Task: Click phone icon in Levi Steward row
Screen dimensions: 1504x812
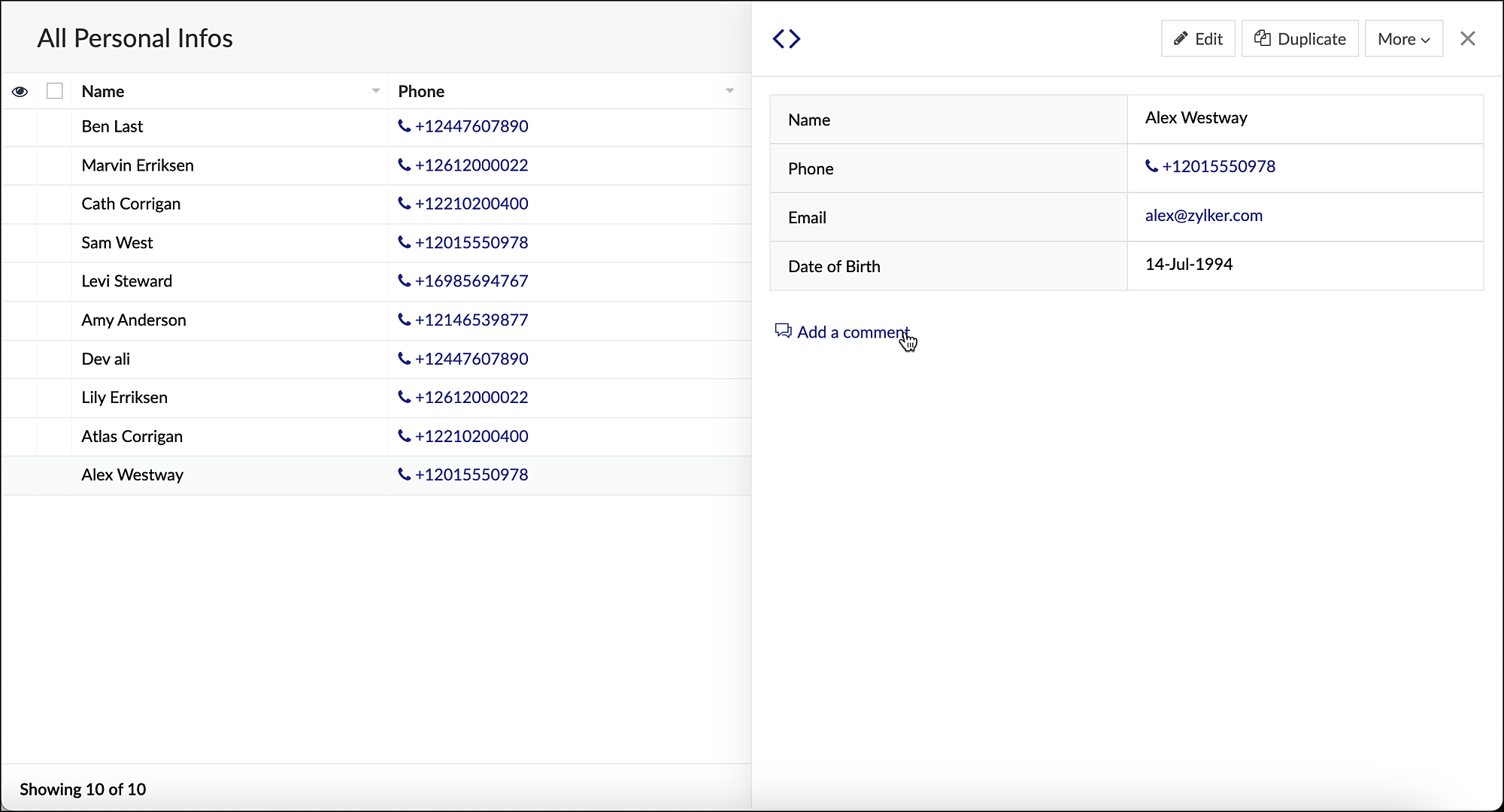Action: [404, 281]
